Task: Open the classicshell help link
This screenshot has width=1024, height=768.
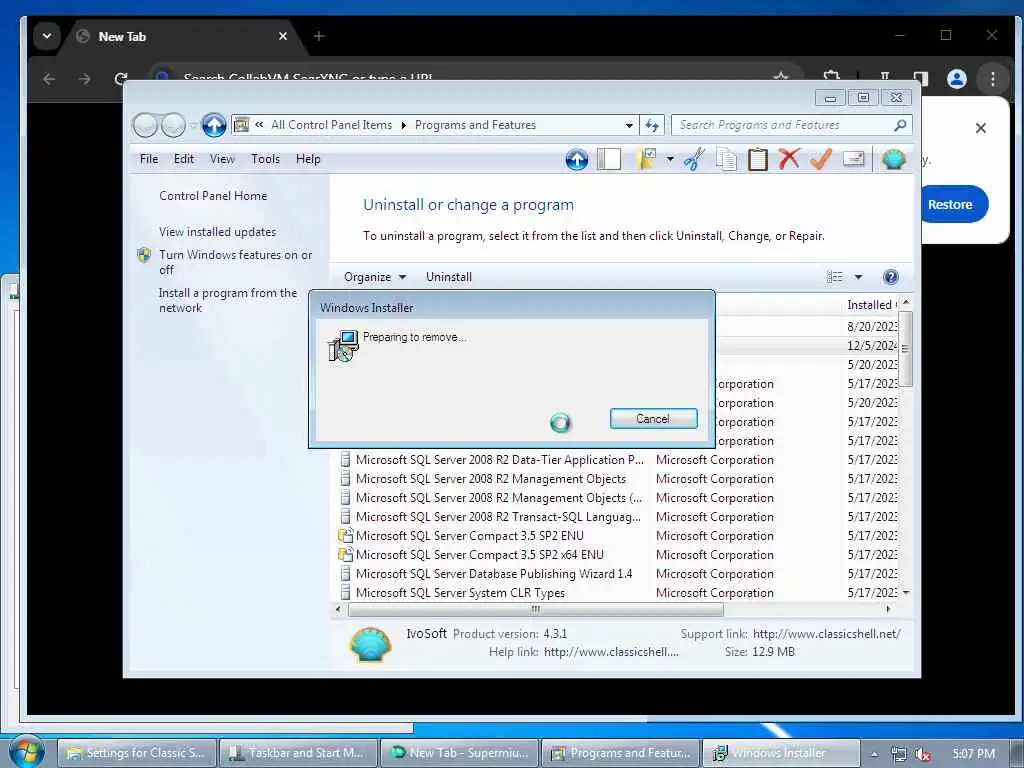Action: coord(611,652)
